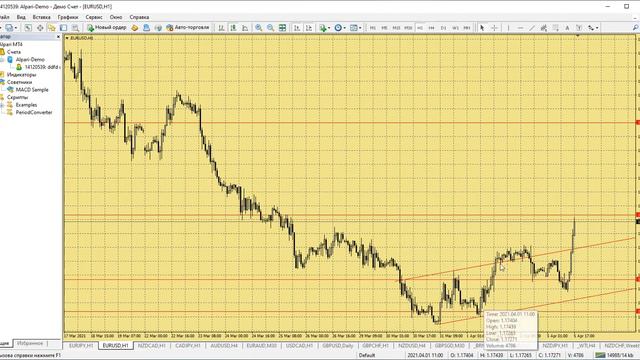The width and height of the screenshot is (640, 360).
Task: Select the horizontal line drawing tool
Action: [520, 28]
